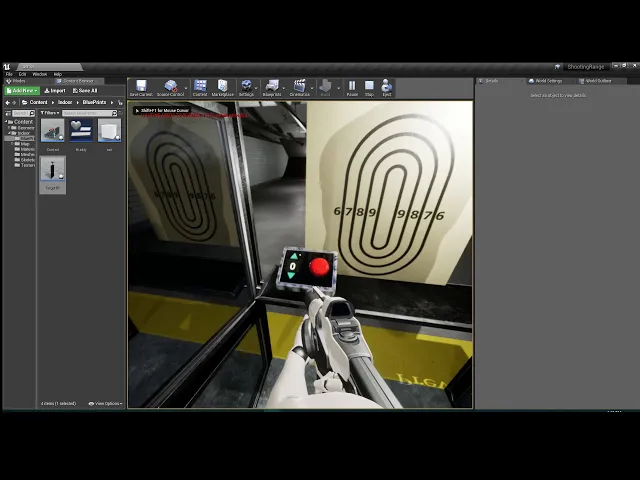The image size is (640, 480).
Task: Open the Filters dropdown
Action: [50, 113]
